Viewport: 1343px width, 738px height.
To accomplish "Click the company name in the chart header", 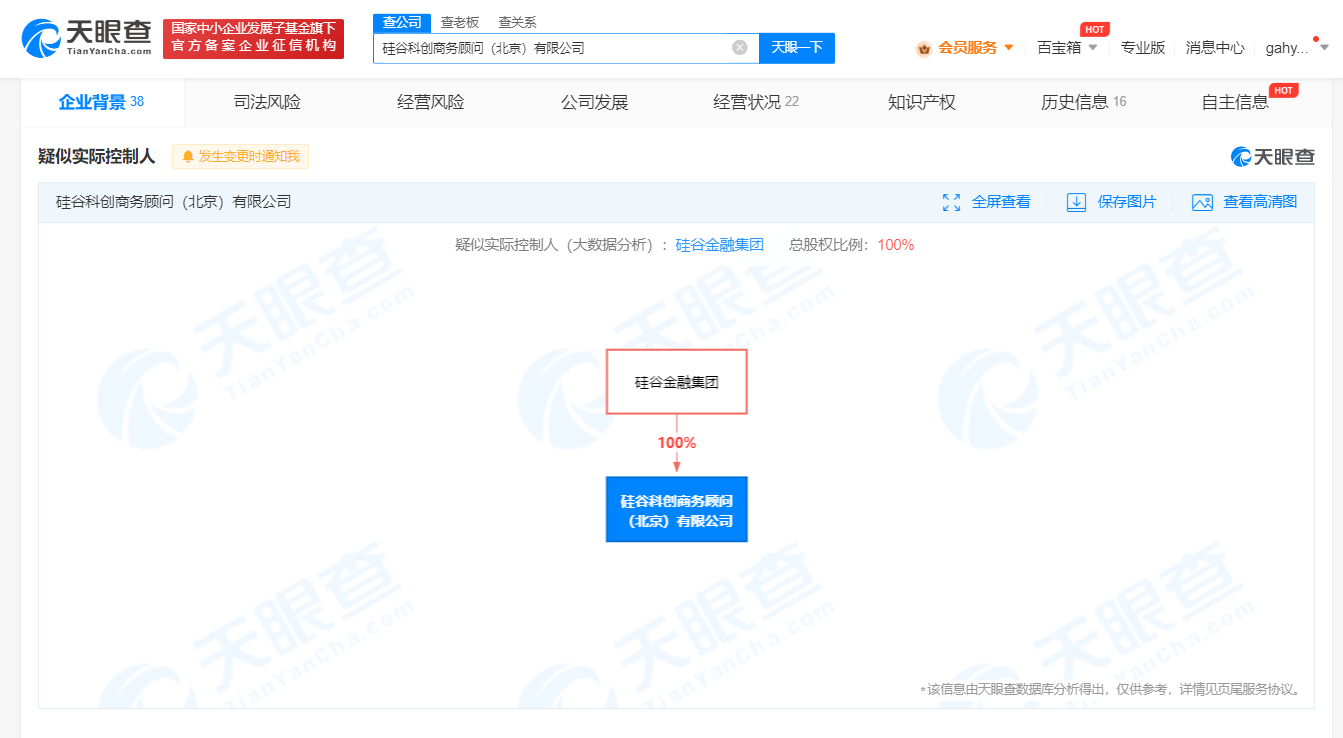I will click(x=174, y=202).
